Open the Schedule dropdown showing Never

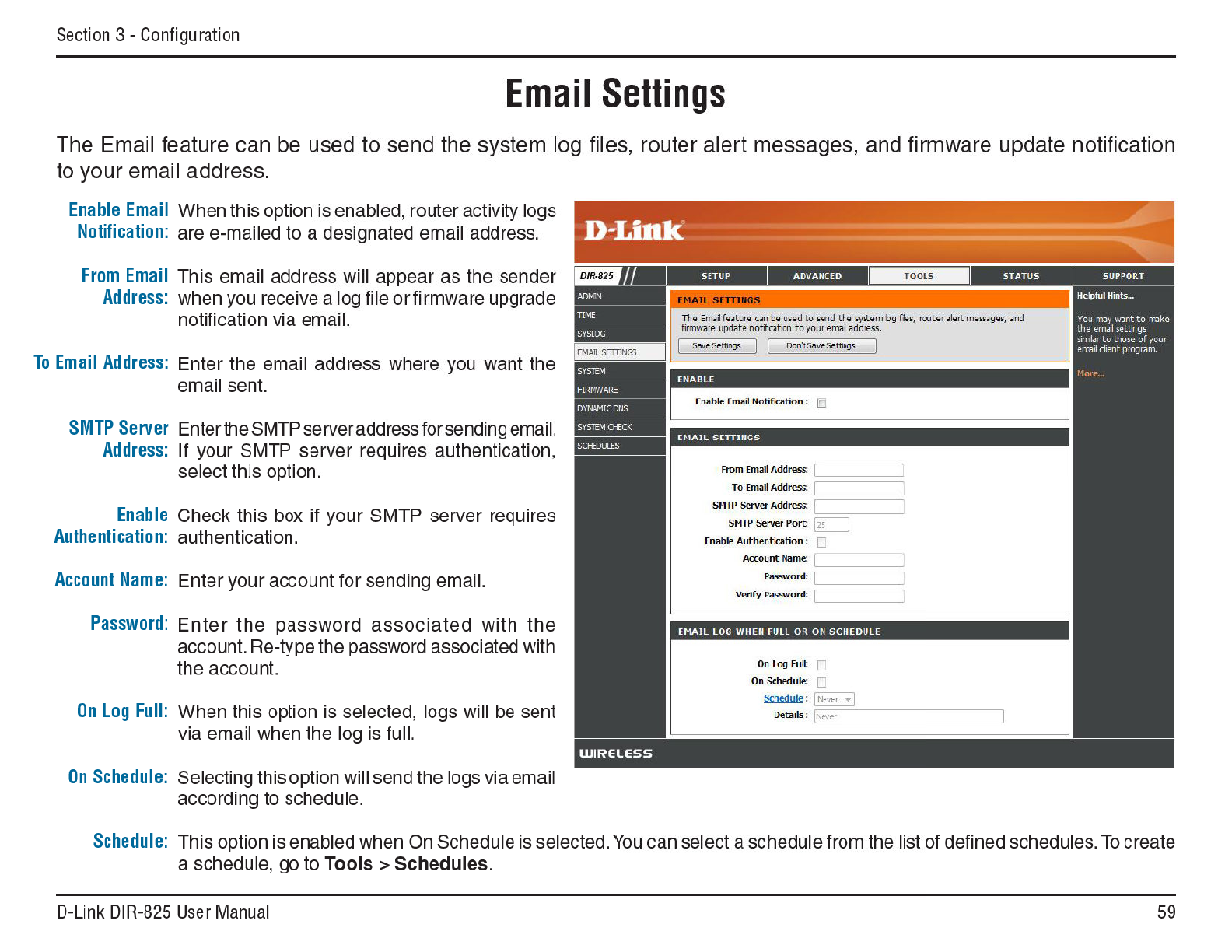point(835,699)
